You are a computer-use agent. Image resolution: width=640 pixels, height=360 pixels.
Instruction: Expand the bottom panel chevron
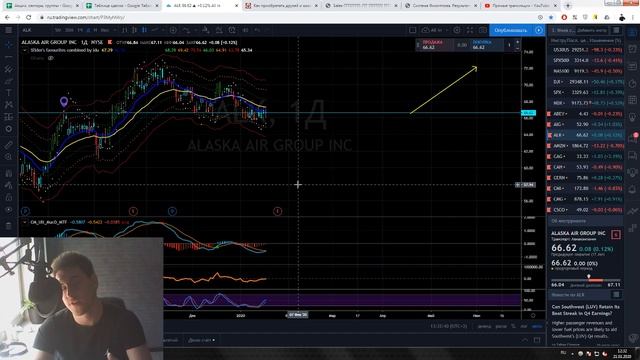click(x=525, y=340)
